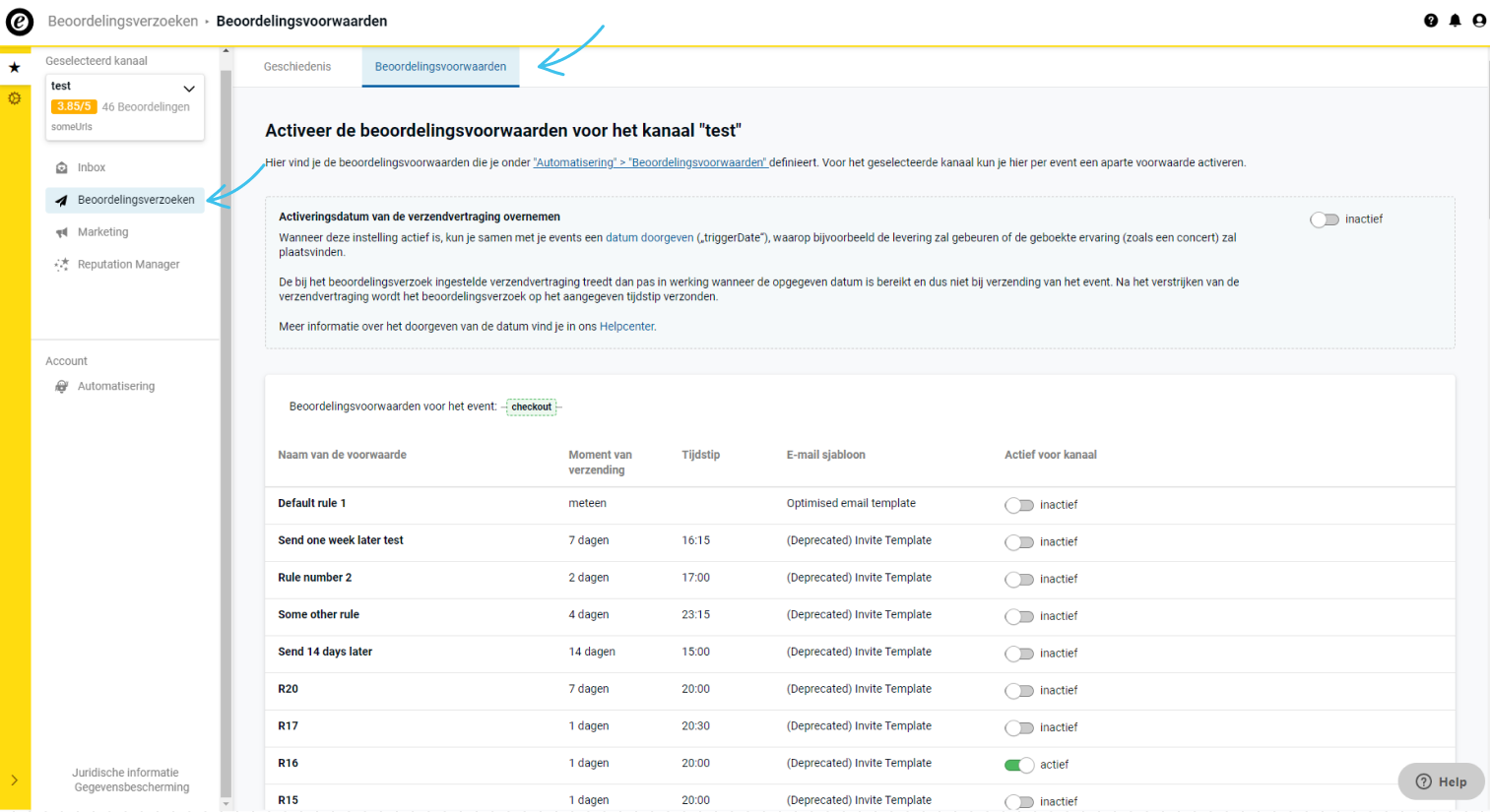Click 'Send 14 days later' rule name
This screenshot has height=812, width=1490.
pos(325,653)
